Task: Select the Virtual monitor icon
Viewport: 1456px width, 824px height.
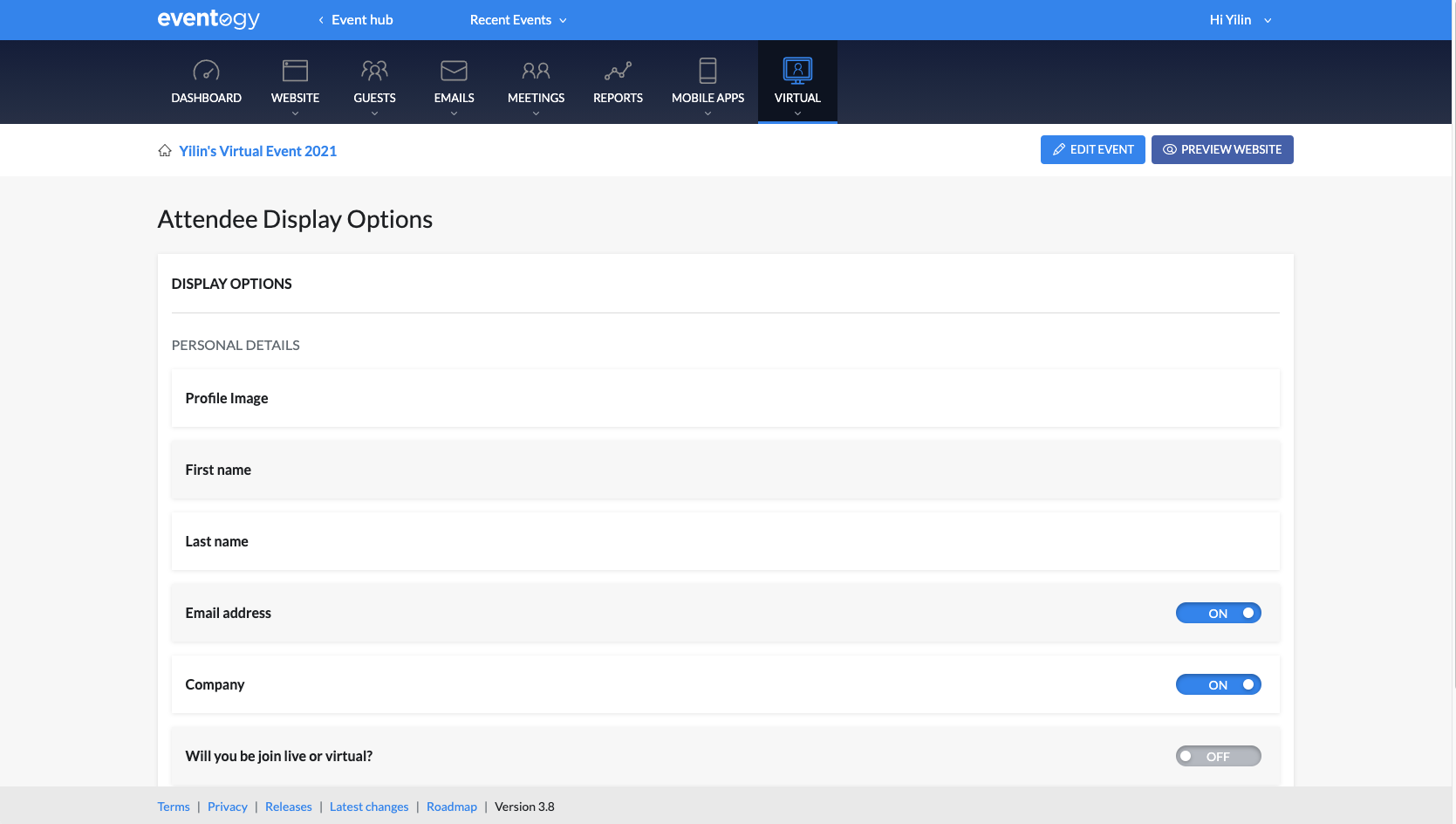Action: pyautogui.click(x=796, y=71)
